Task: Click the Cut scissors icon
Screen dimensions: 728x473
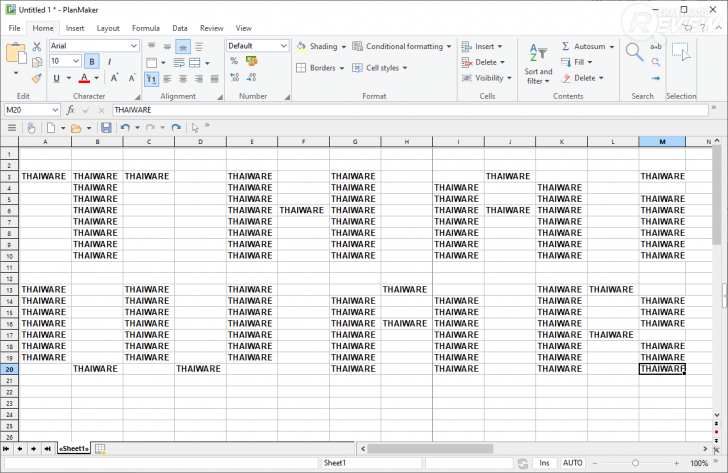Action: (37, 46)
